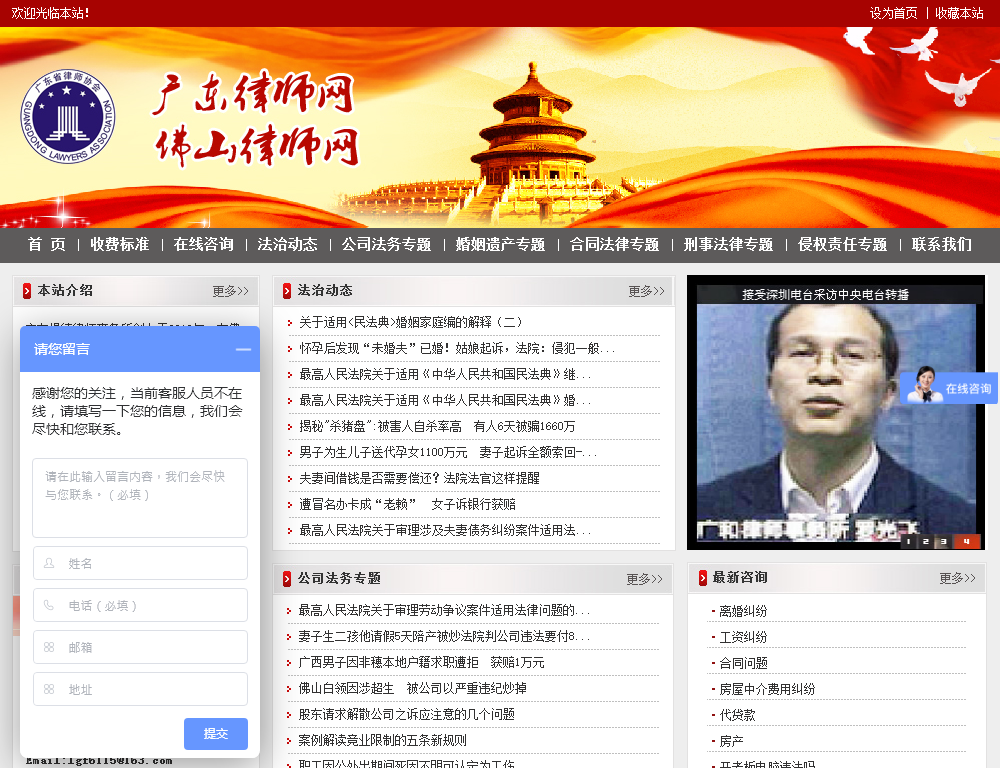Show slide 1 in the video carousel
The image size is (1000, 768).
908,542
